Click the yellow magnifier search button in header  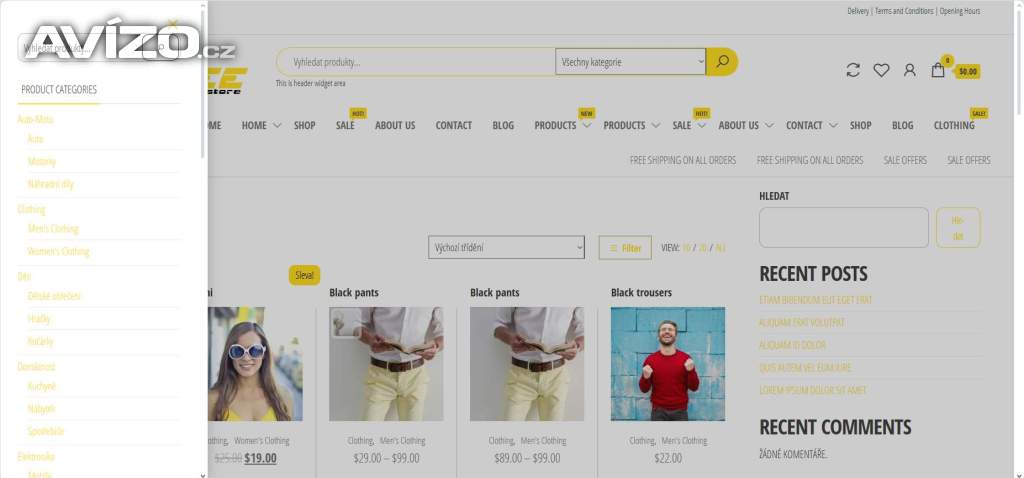tap(722, 61)
